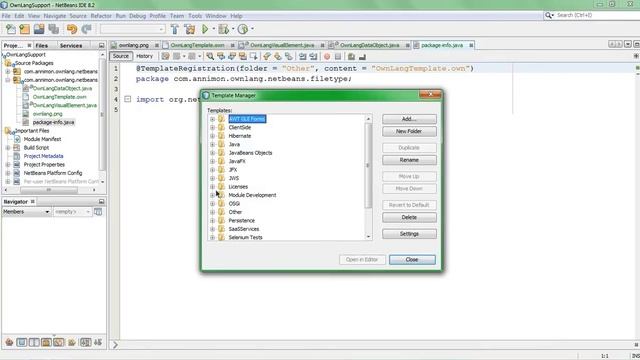Expand the Other template folder
The image size is (640, 360).
click(212, 212)
